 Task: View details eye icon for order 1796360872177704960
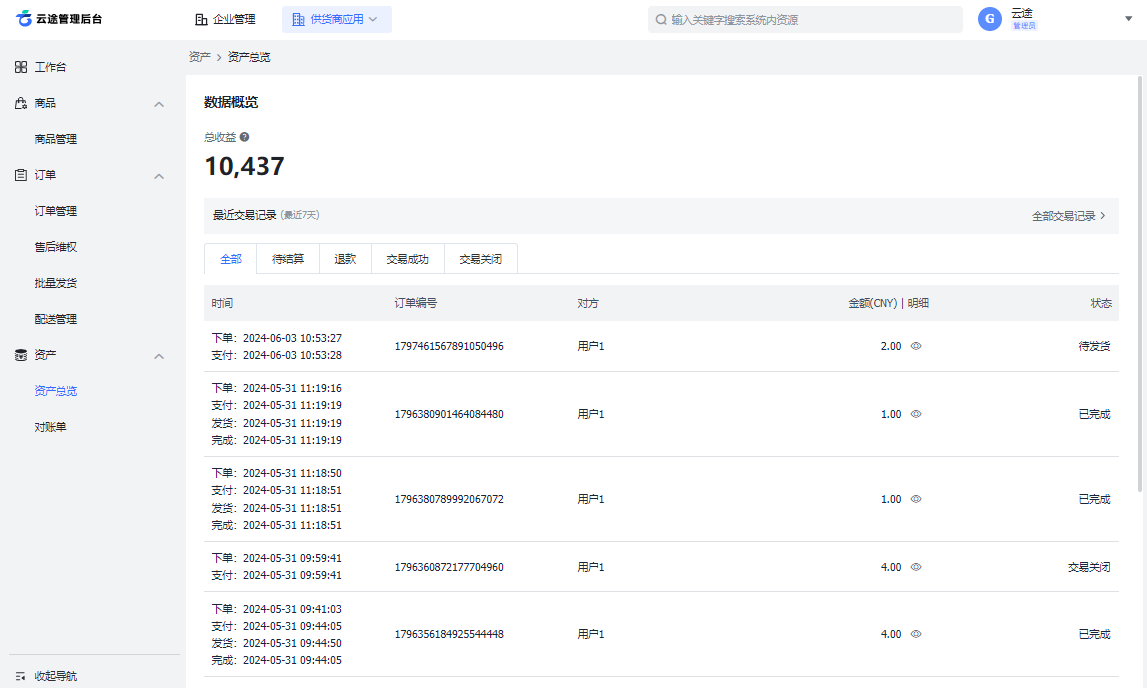[916, 567]
